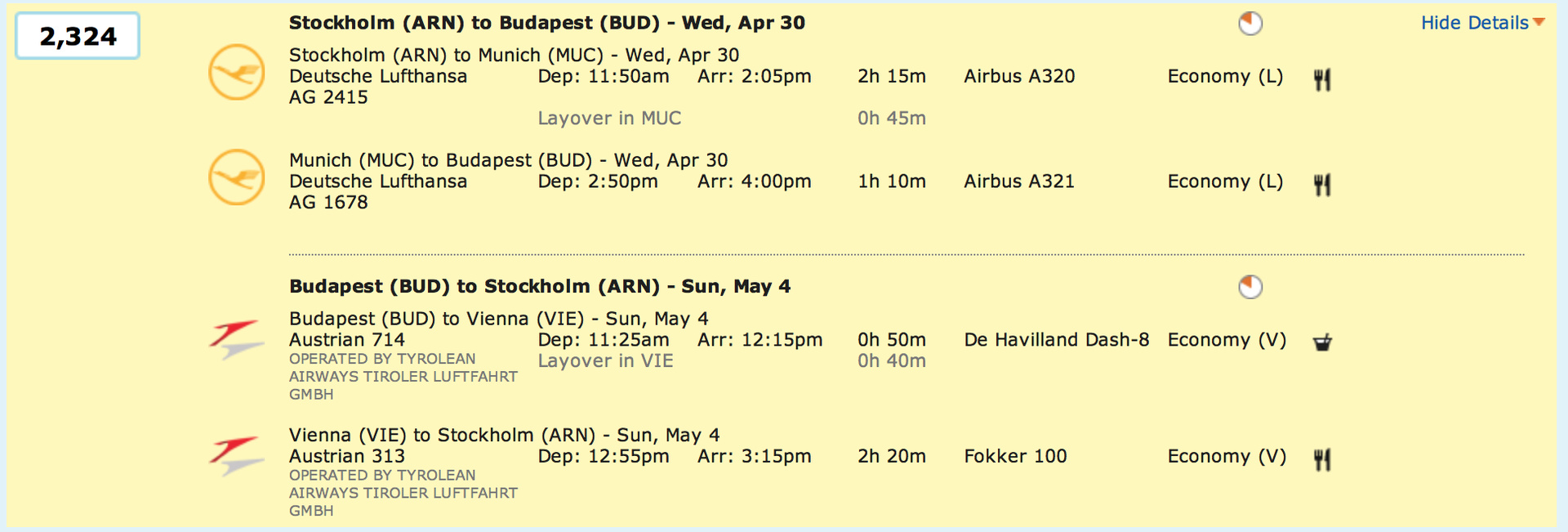Select the 2,324 price box
Image resolution: width=1568 pixels, height=532 pixels.
coord(78,36)
